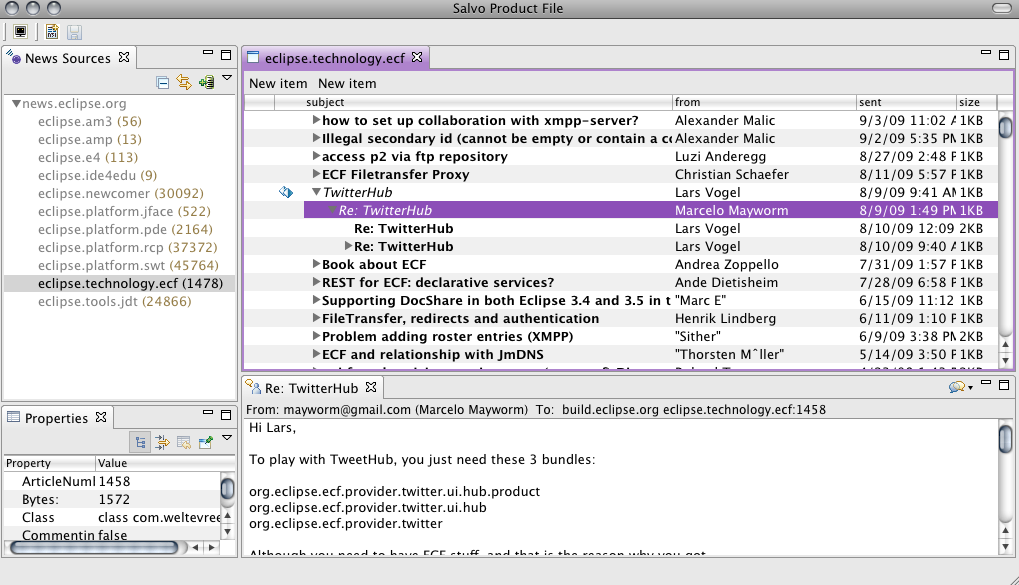This screenshot has height=585, width=1019.
Task: Collapse the TwitterHub thread by Lars Vogel
Action: pyautogui.click(x=316, y=192)
